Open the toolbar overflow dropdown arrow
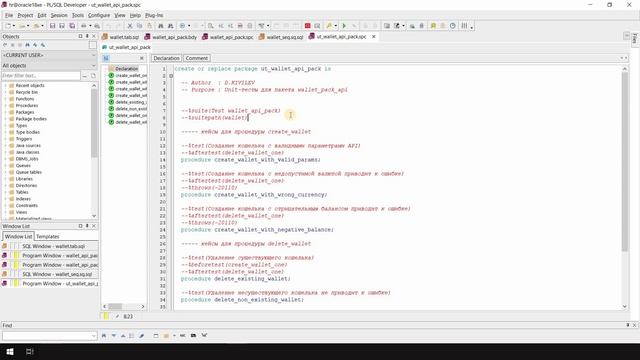Image resolution: width=640 pixels, height=360 pixels. (x=472, y=27)
